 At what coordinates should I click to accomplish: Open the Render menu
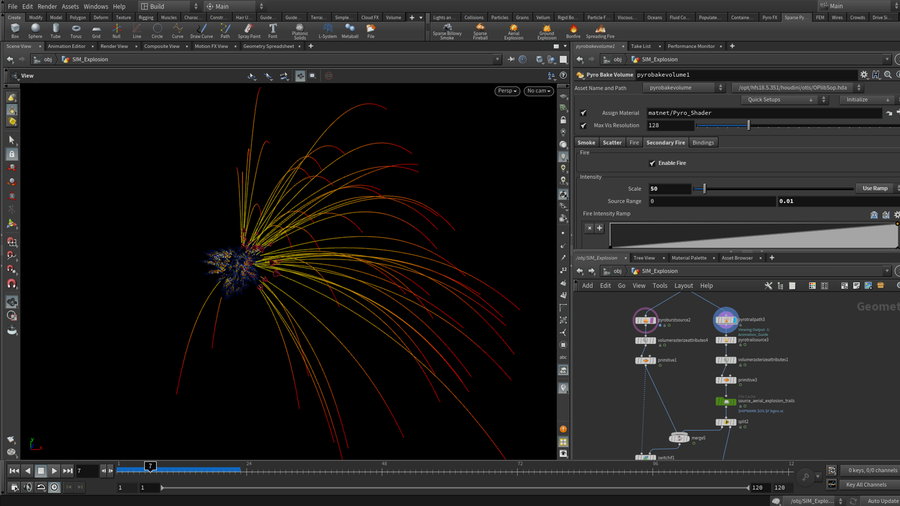[47, 6]
